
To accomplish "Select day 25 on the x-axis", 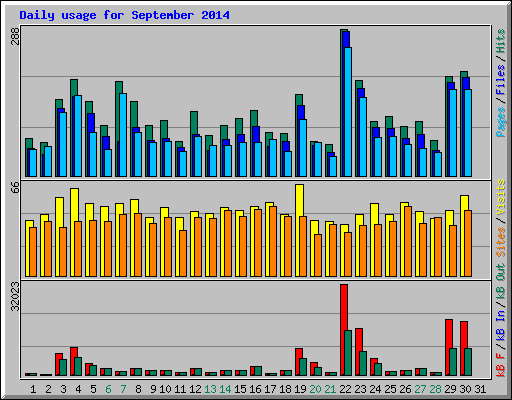I will coord(390,389).
